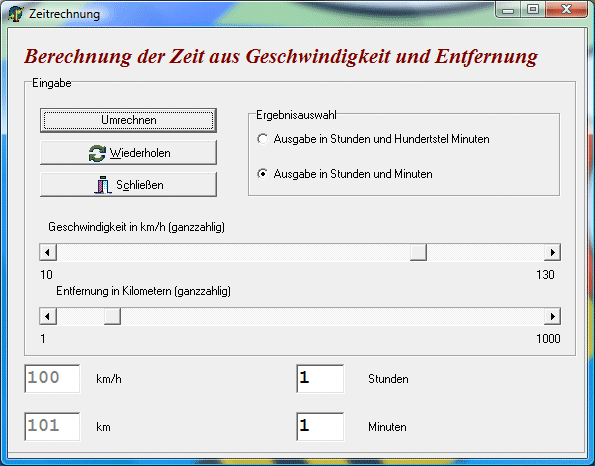The image size is (595, 466).
Task: Click the Umrechnen button
Action: pos(128,120)
